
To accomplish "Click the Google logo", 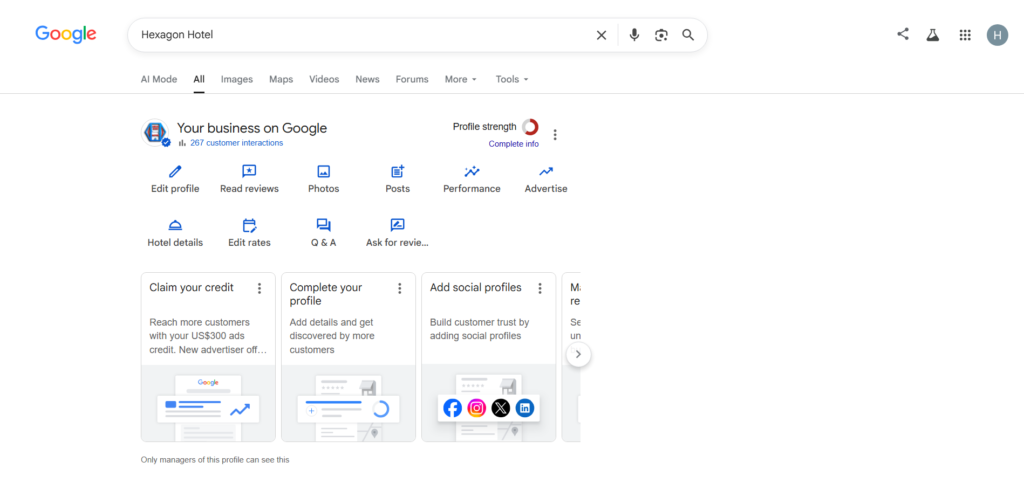I will pos(66,35).
